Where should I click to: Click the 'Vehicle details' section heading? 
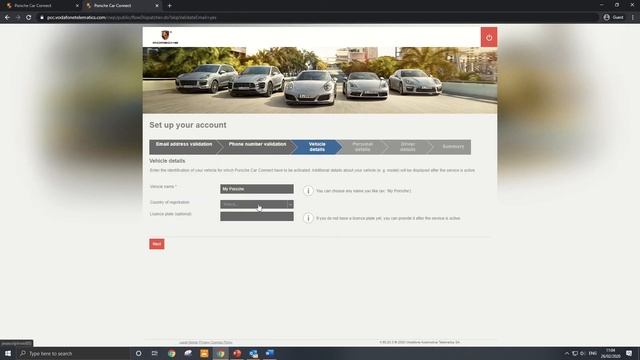167,161
